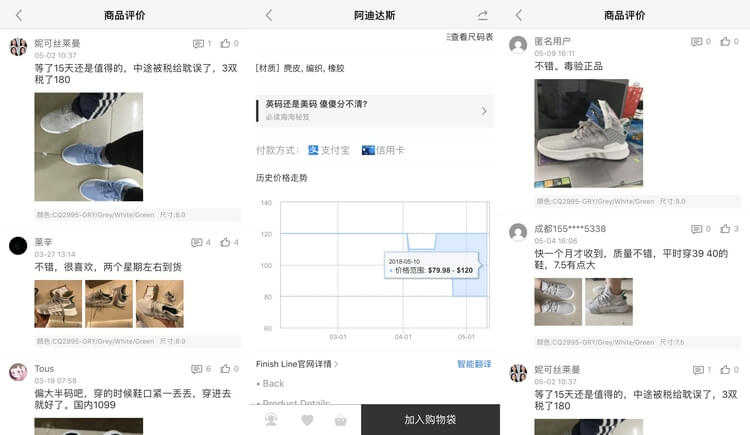Tap 智能翻译 link

[474, 364]
